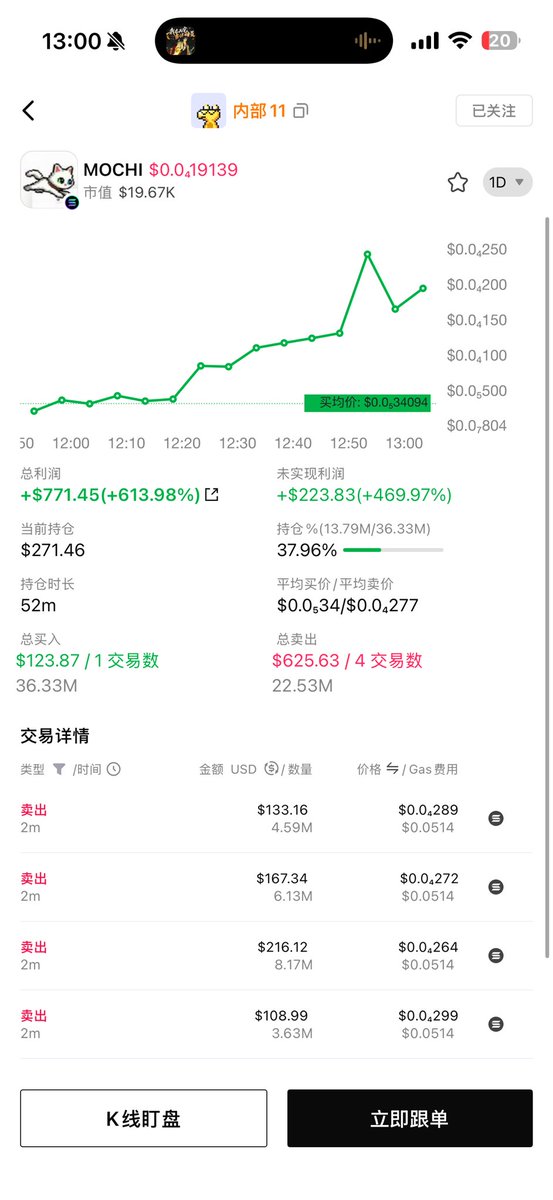Tap the 4.59M quantity value

[292, 828]
